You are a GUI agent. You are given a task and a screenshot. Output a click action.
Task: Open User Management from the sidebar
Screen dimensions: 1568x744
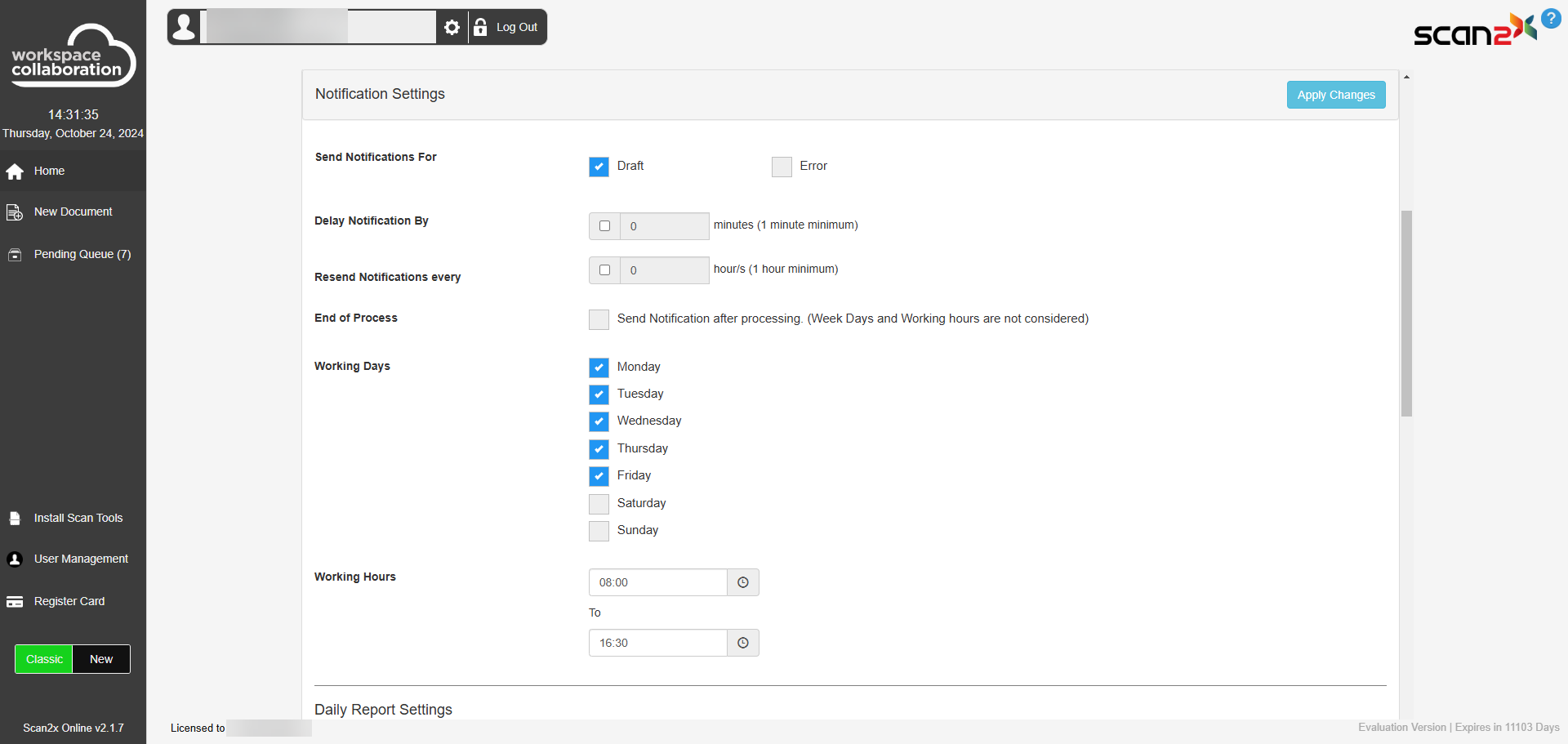(80, 559)
